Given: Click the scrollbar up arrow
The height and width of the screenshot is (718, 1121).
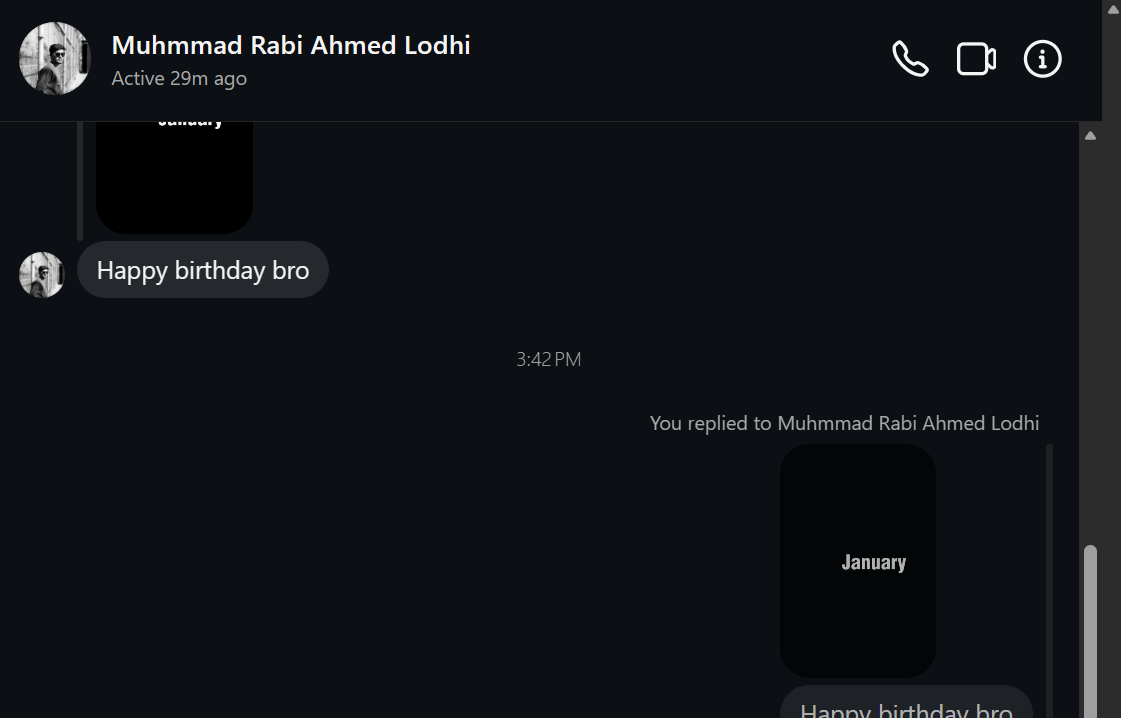Looking at the screenshot, I should [x=1090, y=135].
